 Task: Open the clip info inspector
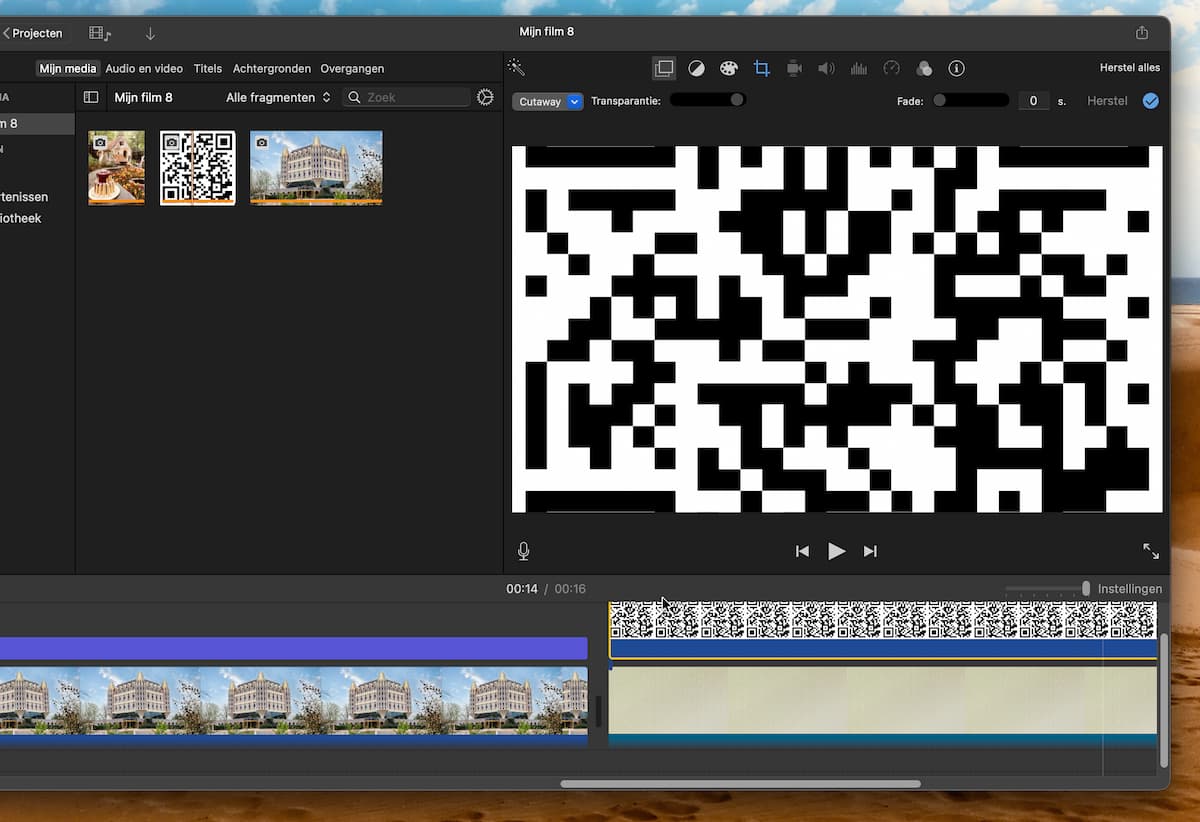click(956, 68)
